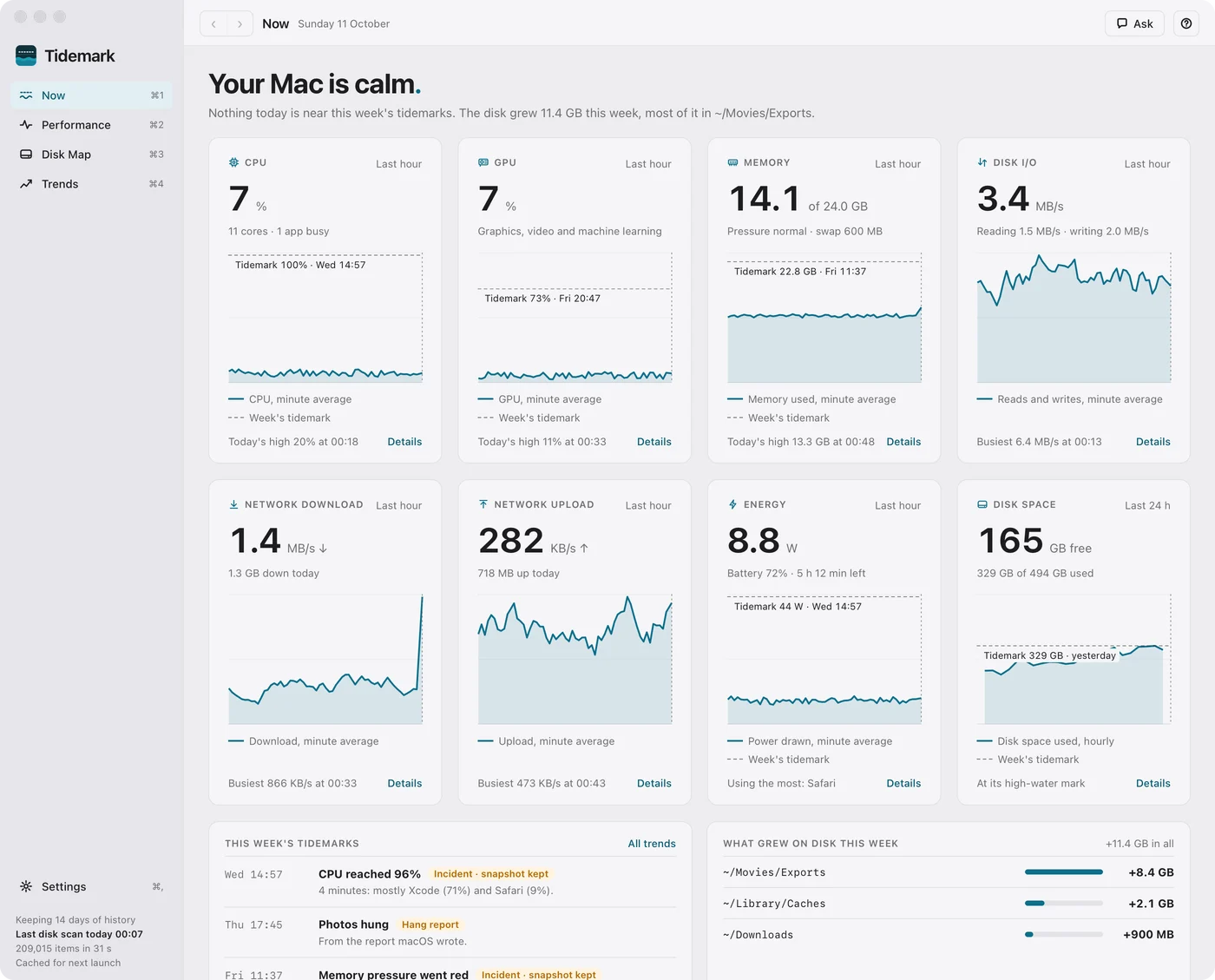Open Details for the CPU card
The image size is (1215, 980).
[404, 442]
